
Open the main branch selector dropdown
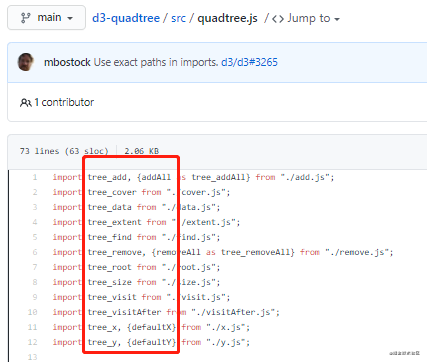click(x=46, y=18)
